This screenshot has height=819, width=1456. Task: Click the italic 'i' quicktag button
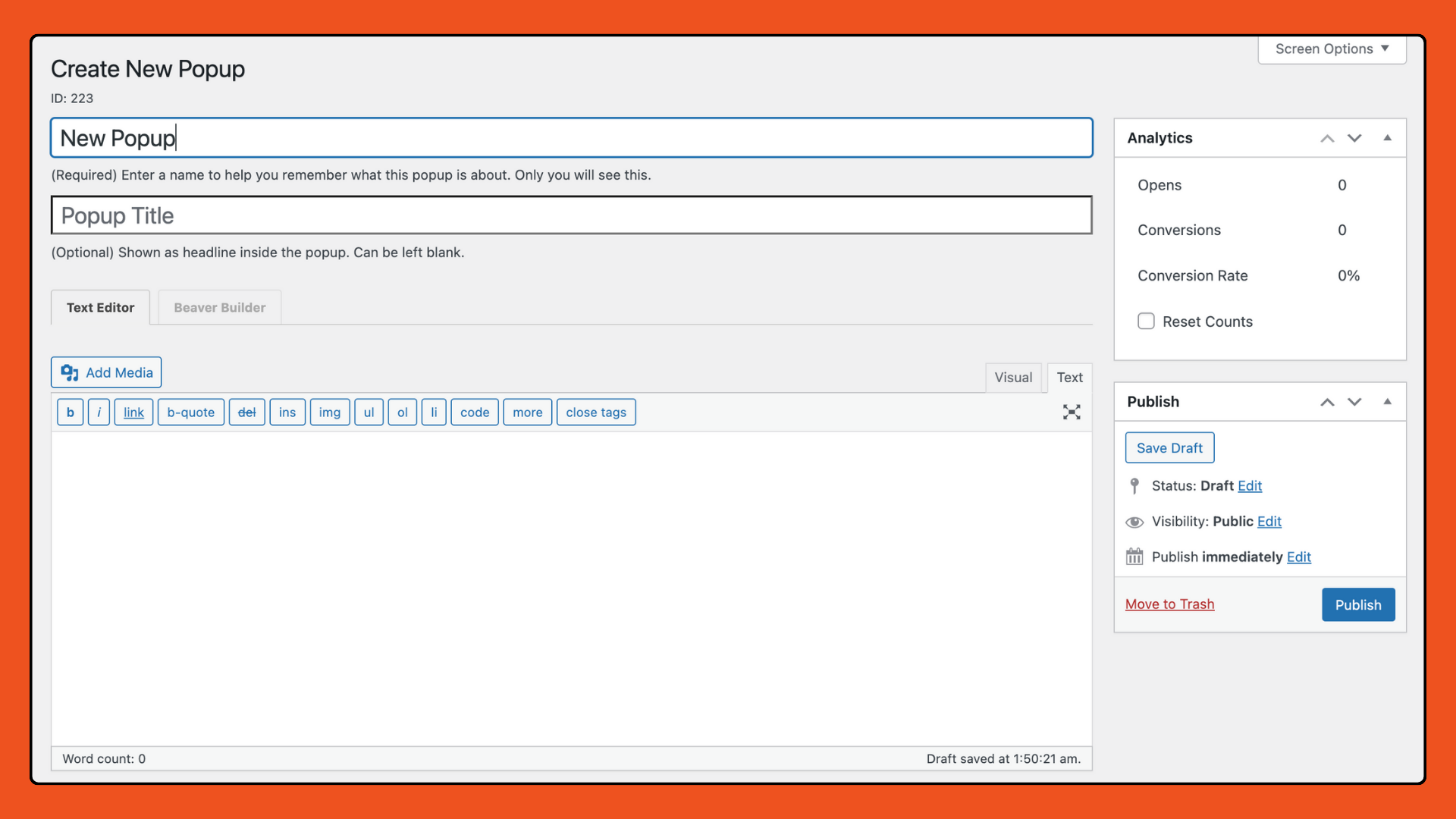pos(99,412)
